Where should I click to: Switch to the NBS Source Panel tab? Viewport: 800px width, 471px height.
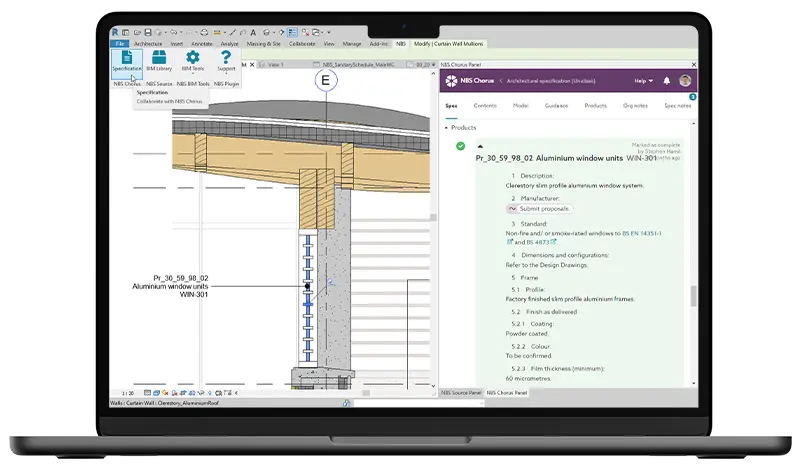pyautogui.click(x=461, y=392)
